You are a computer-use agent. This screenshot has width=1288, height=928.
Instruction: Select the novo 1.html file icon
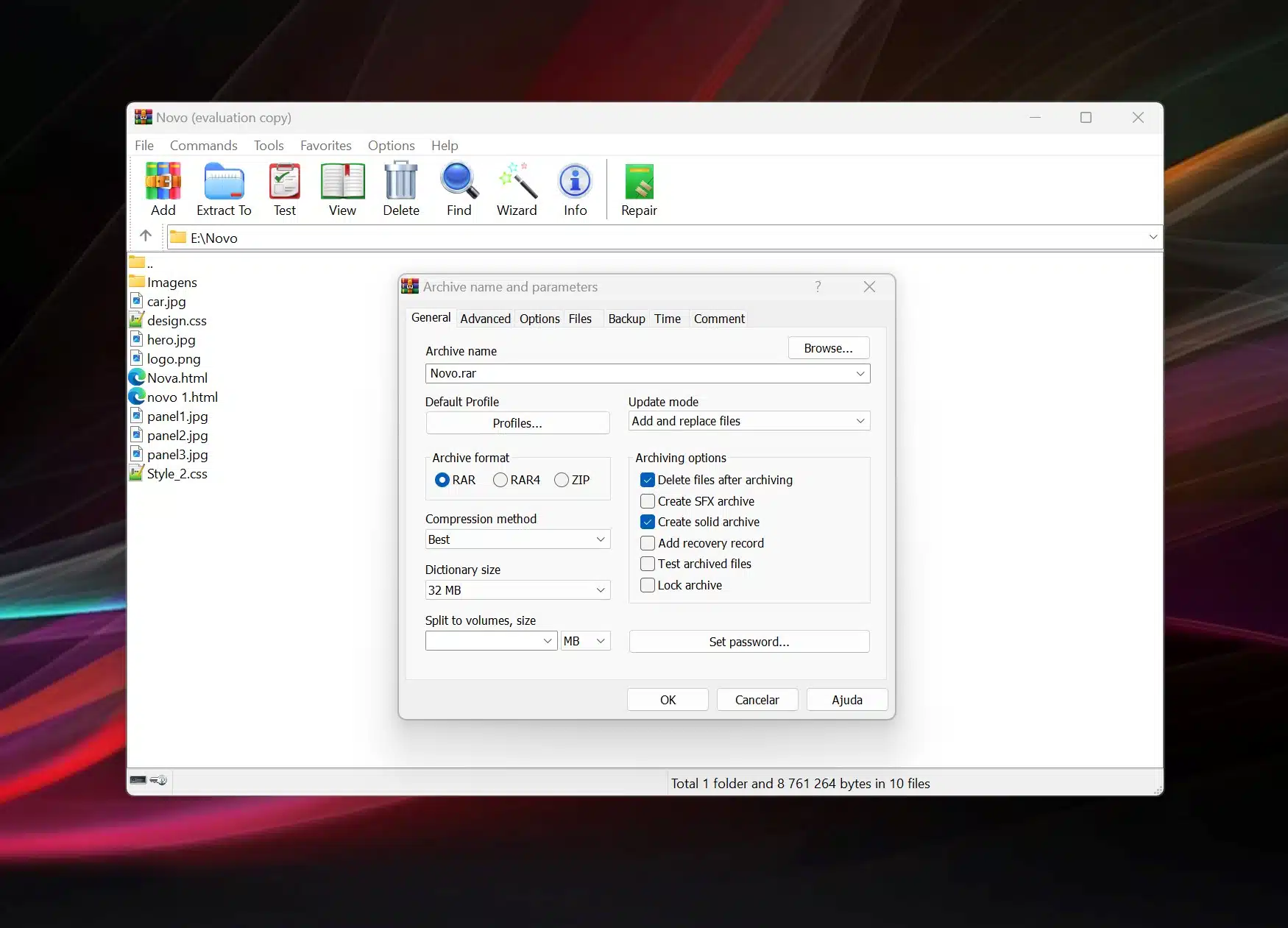[137, 396]
